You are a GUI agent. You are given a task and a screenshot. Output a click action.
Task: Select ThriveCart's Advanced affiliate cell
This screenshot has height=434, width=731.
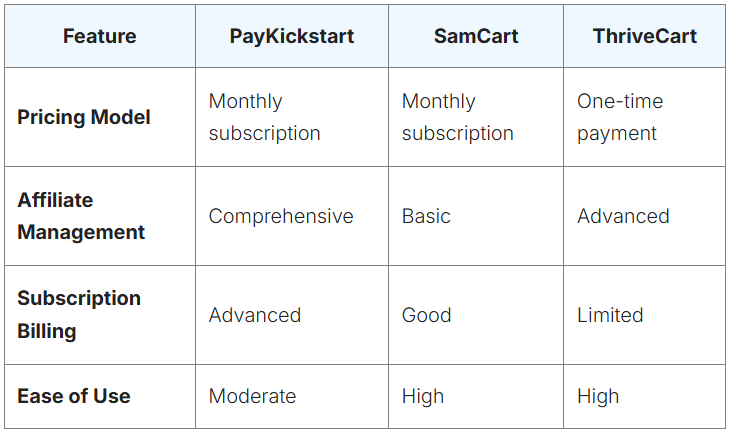623,216
